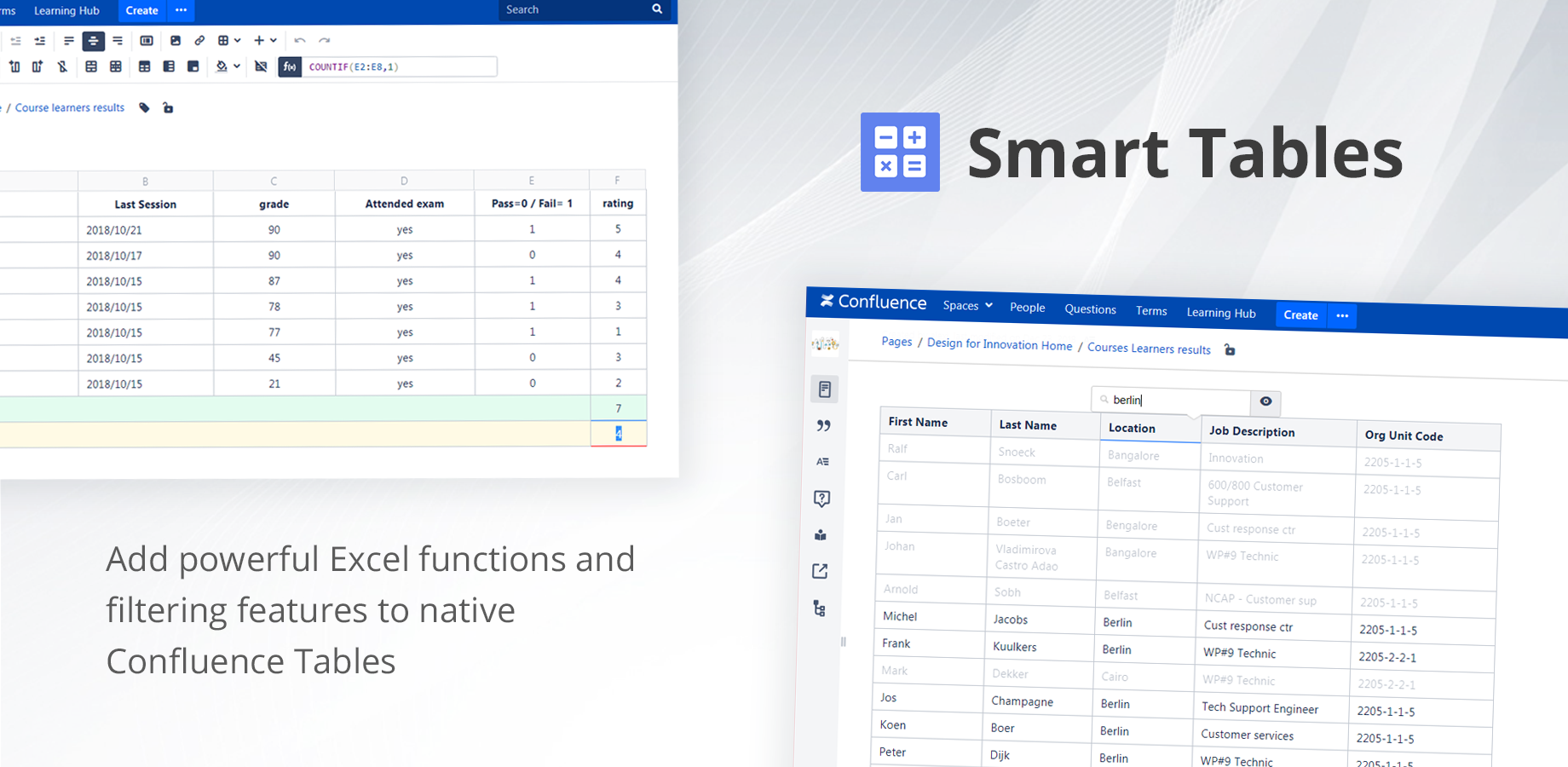Image resolution: width=1568 pixels, height=767 pixels.
Task: Click the space logo in sidebar
Action: (825, 344)
